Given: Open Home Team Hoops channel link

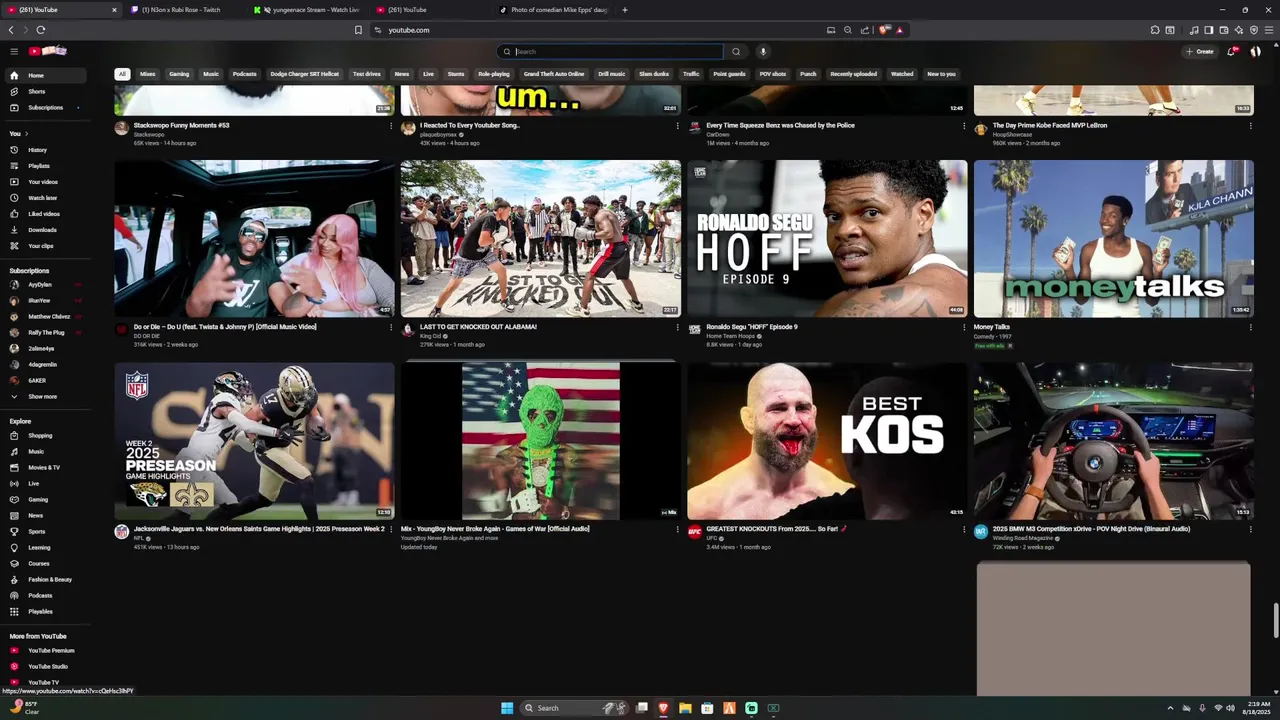Looking at the screenshot, I should (x=730, y=336).
